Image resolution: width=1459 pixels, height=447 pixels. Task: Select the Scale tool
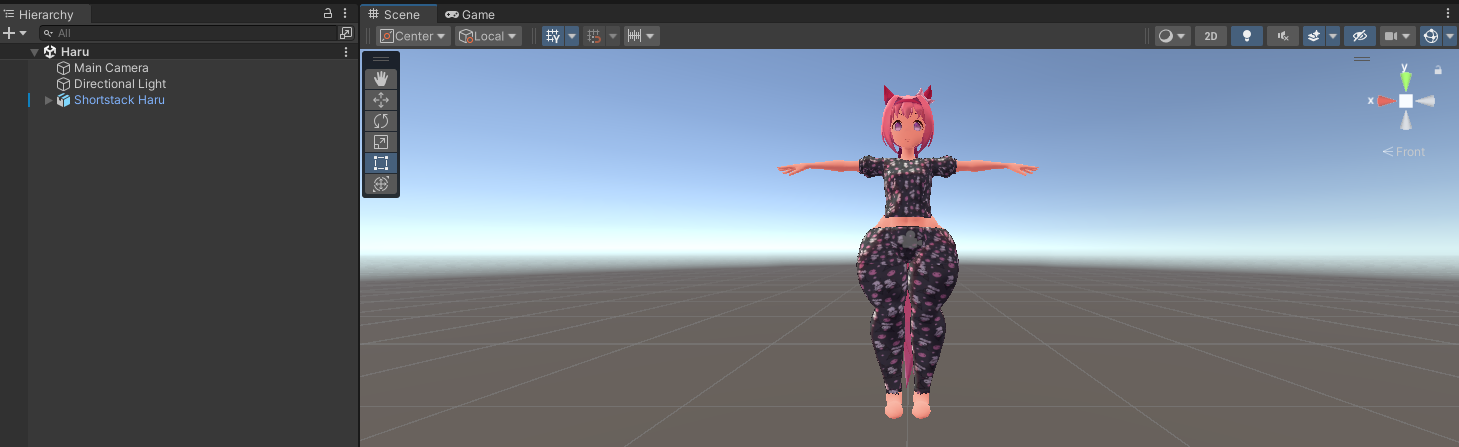[x=380, y=142]
